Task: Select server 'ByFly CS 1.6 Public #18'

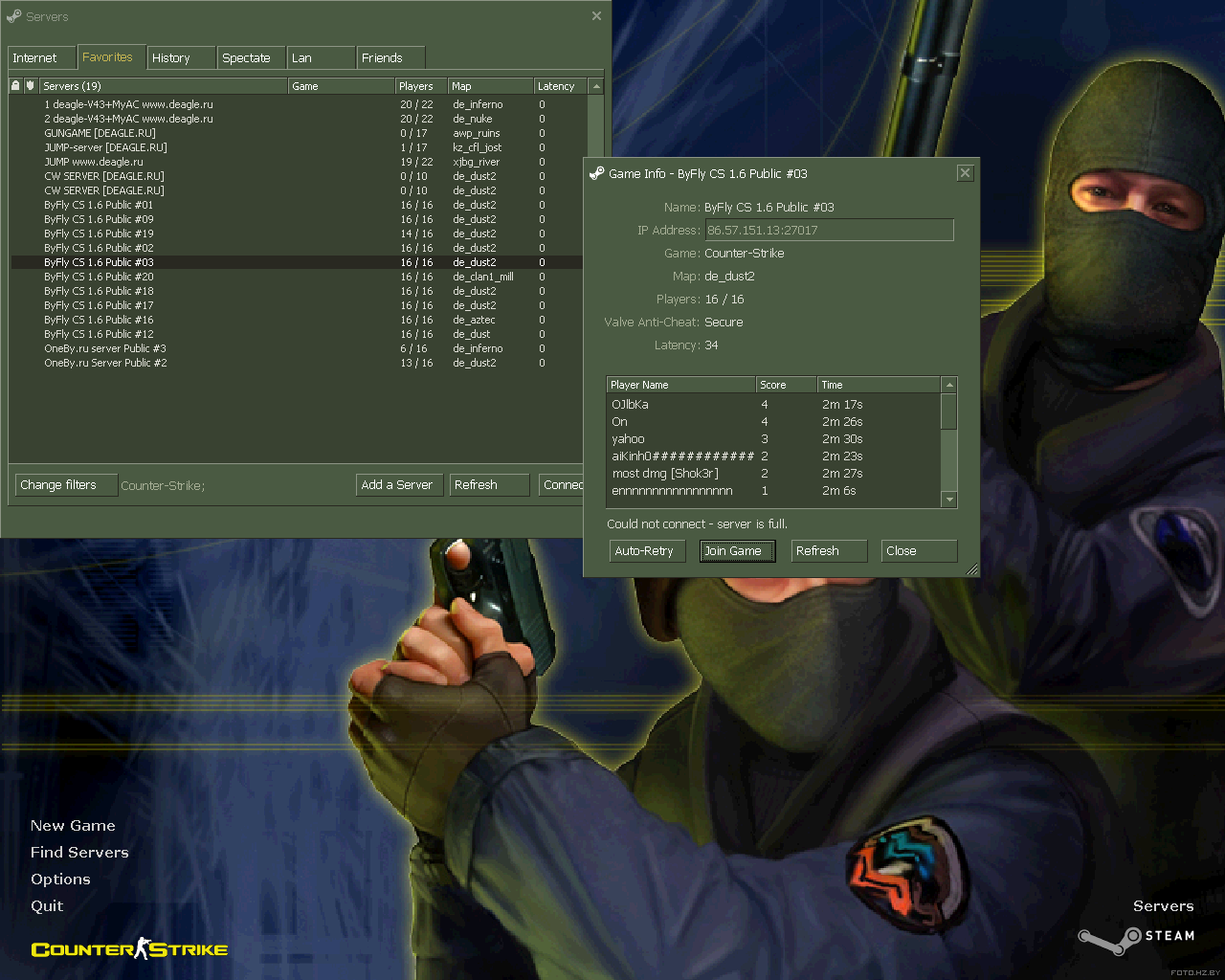Action: click(x=298, y=291)
